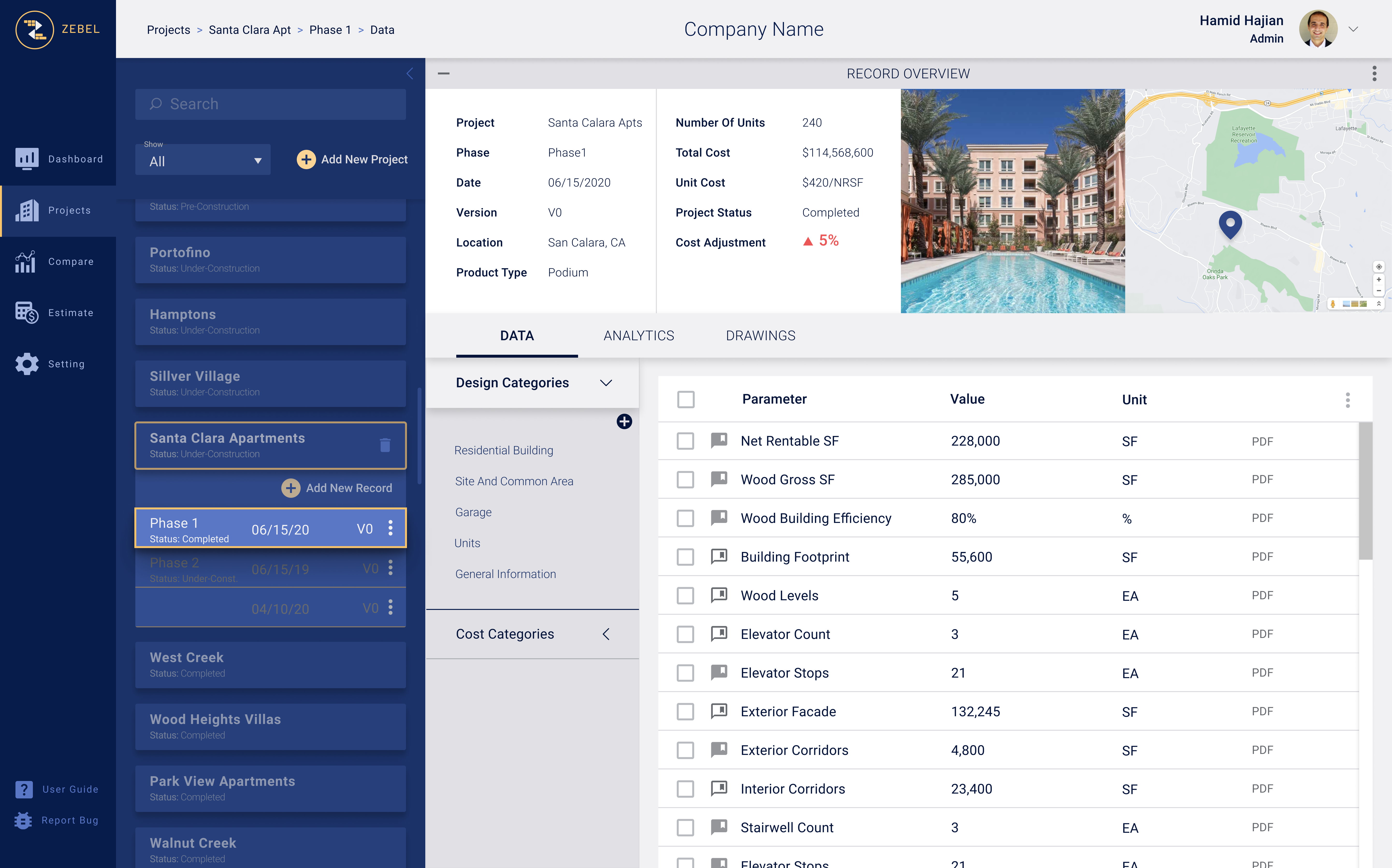1392x868 pixels.
Task: Expand the West Creek project card
Action: pyautogui.click(x=270, y=665)
